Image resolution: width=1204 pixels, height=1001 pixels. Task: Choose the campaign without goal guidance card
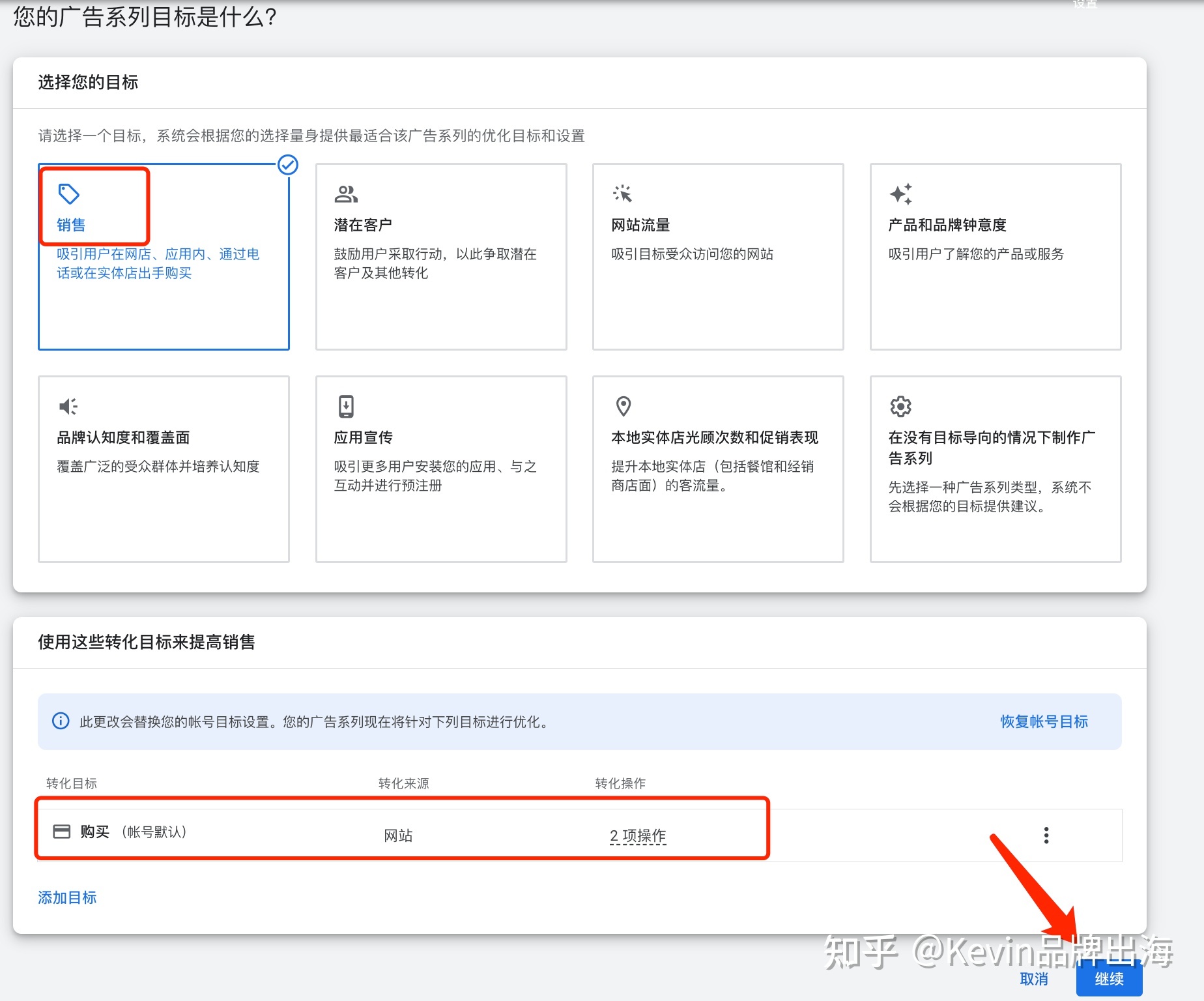tap(996, 469)
